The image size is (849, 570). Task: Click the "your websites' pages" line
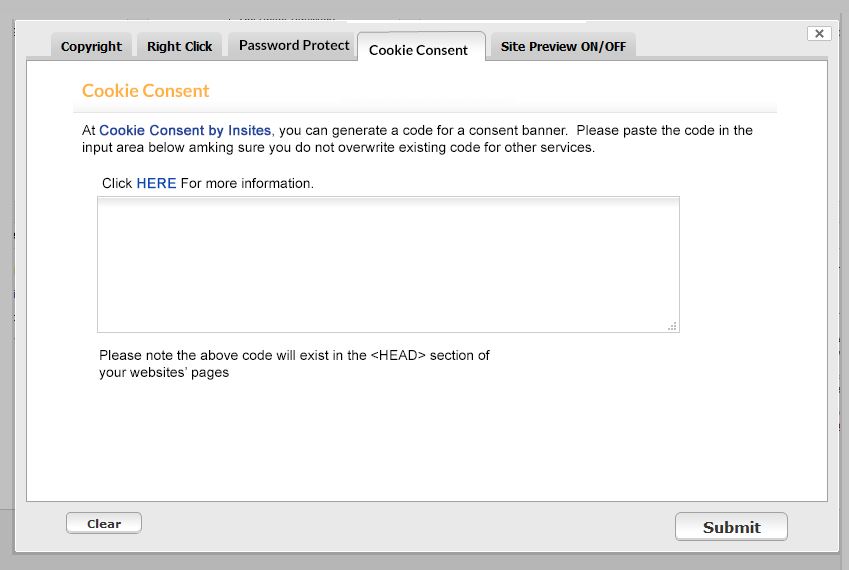164,373
